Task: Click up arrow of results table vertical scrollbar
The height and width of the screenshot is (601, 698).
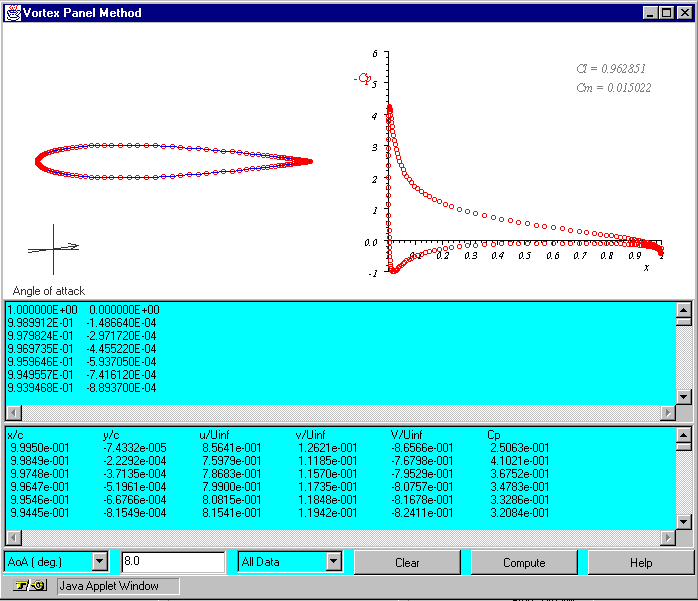Action: tap(683, 435)
